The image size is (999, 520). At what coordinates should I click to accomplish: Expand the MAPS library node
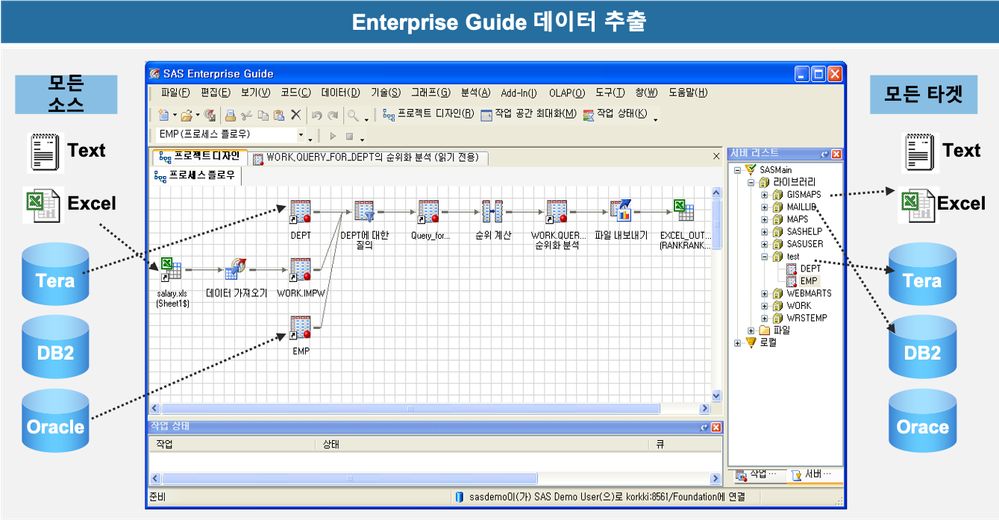[765, 219]
